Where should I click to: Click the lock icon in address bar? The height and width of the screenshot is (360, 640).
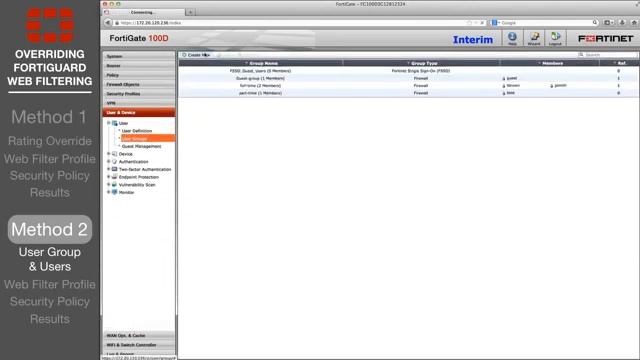117,23
